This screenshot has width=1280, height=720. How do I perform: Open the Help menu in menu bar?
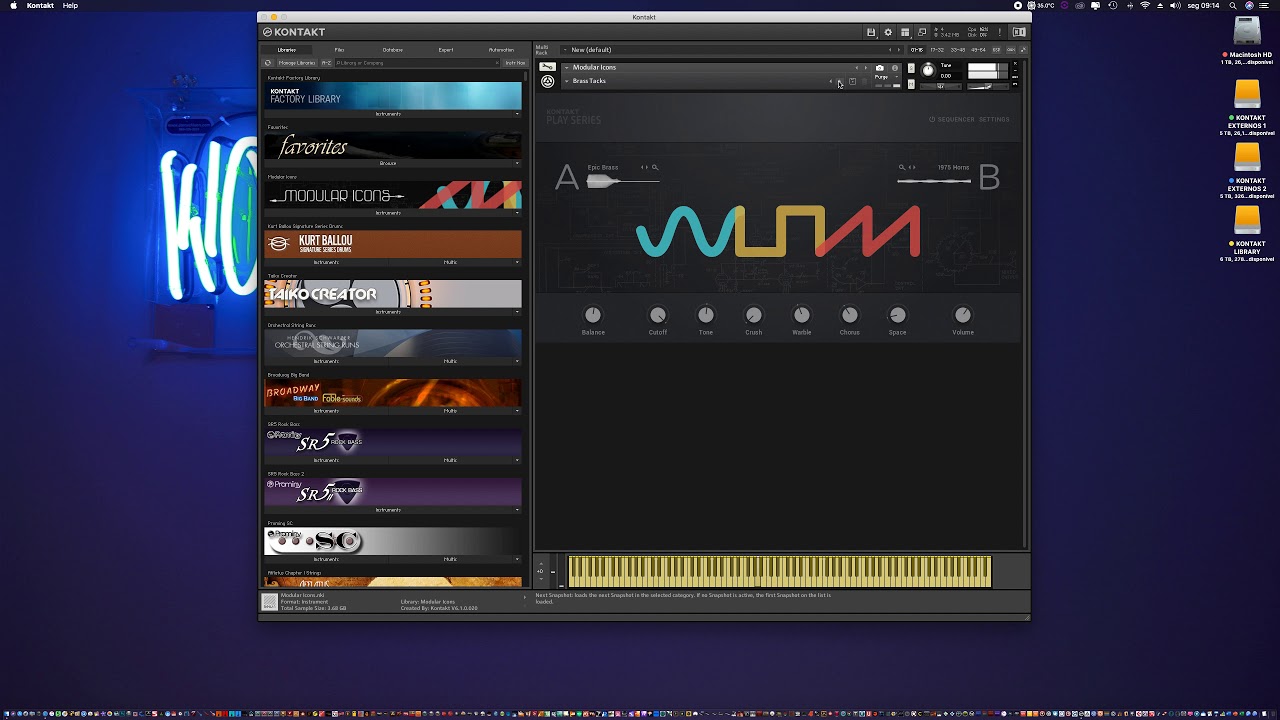coord(70,5)
